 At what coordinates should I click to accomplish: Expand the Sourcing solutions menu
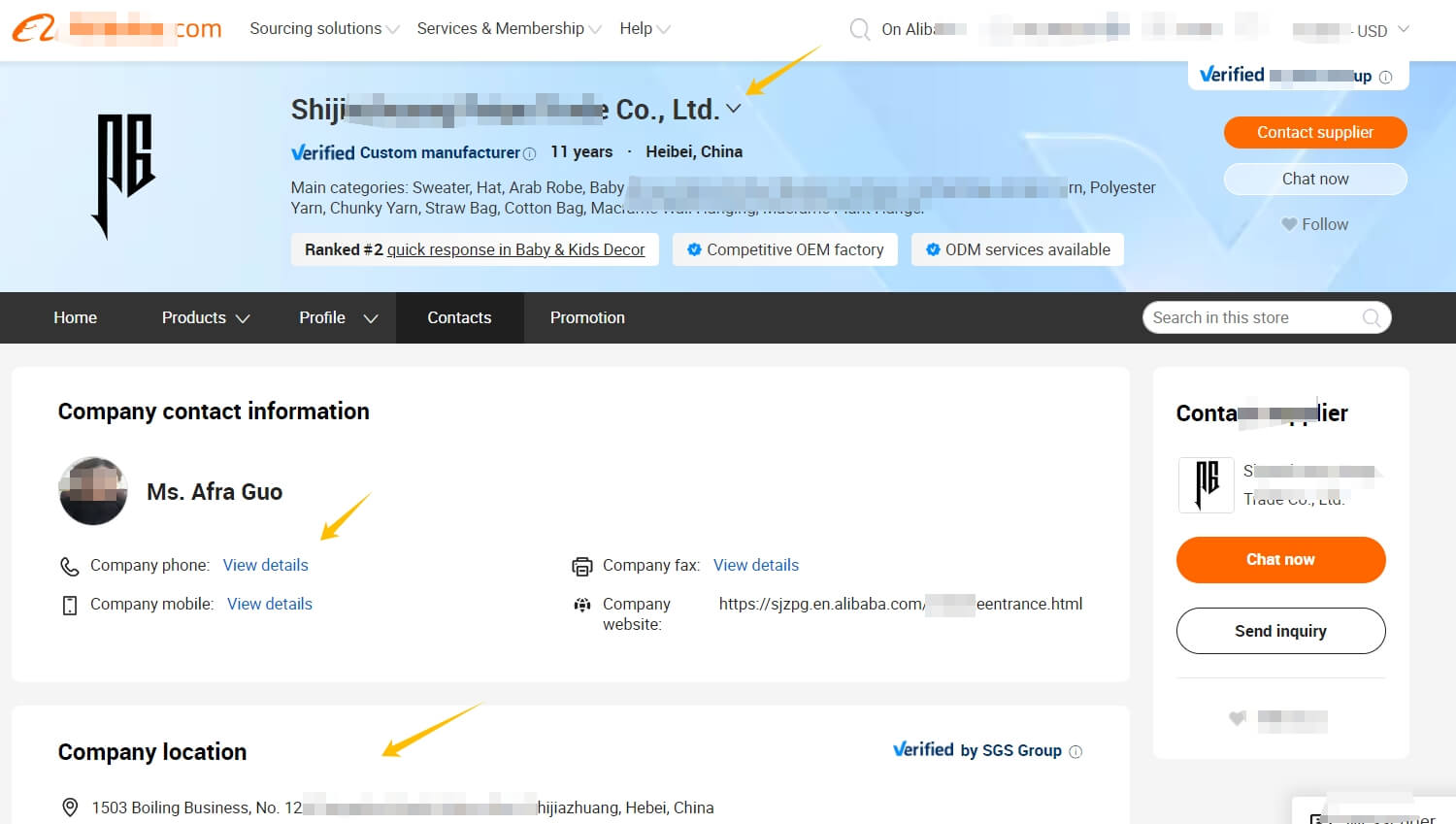[324, 29]
